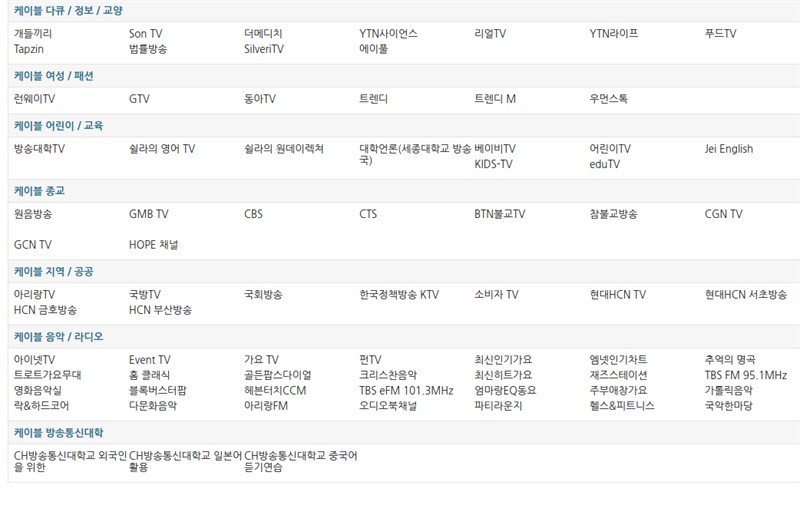
Task: Open the 블록버스터팝 channel
Action: pos(158,391)
